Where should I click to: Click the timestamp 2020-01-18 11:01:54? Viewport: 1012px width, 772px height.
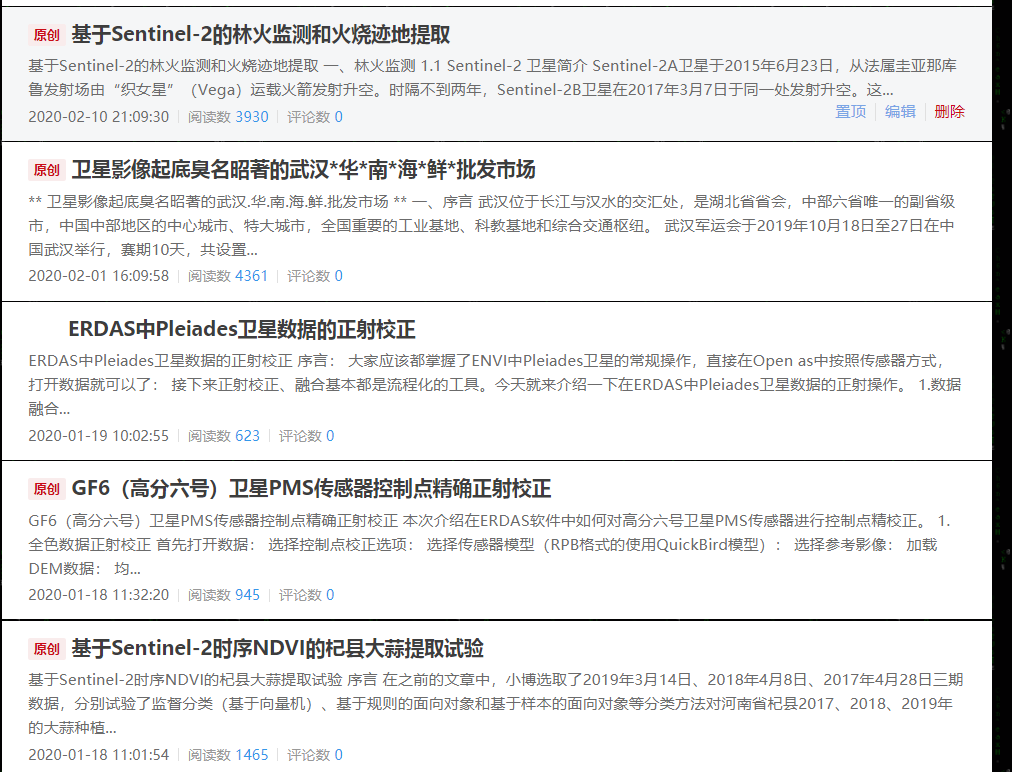[x=99, y=755]
